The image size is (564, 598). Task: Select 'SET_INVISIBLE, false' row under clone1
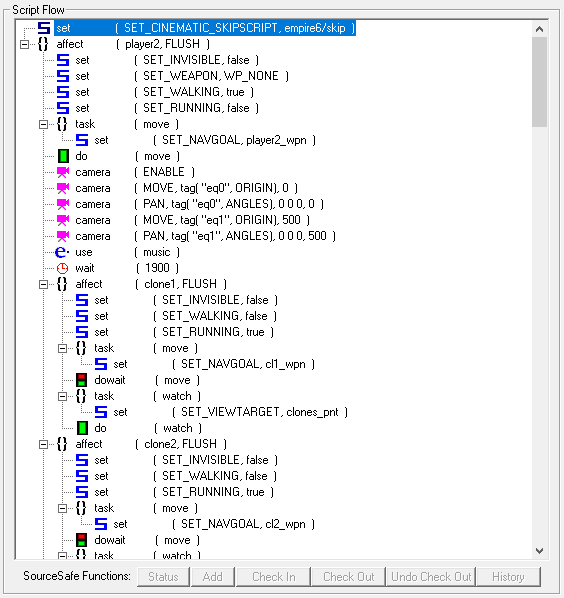[x=186, y=300]
